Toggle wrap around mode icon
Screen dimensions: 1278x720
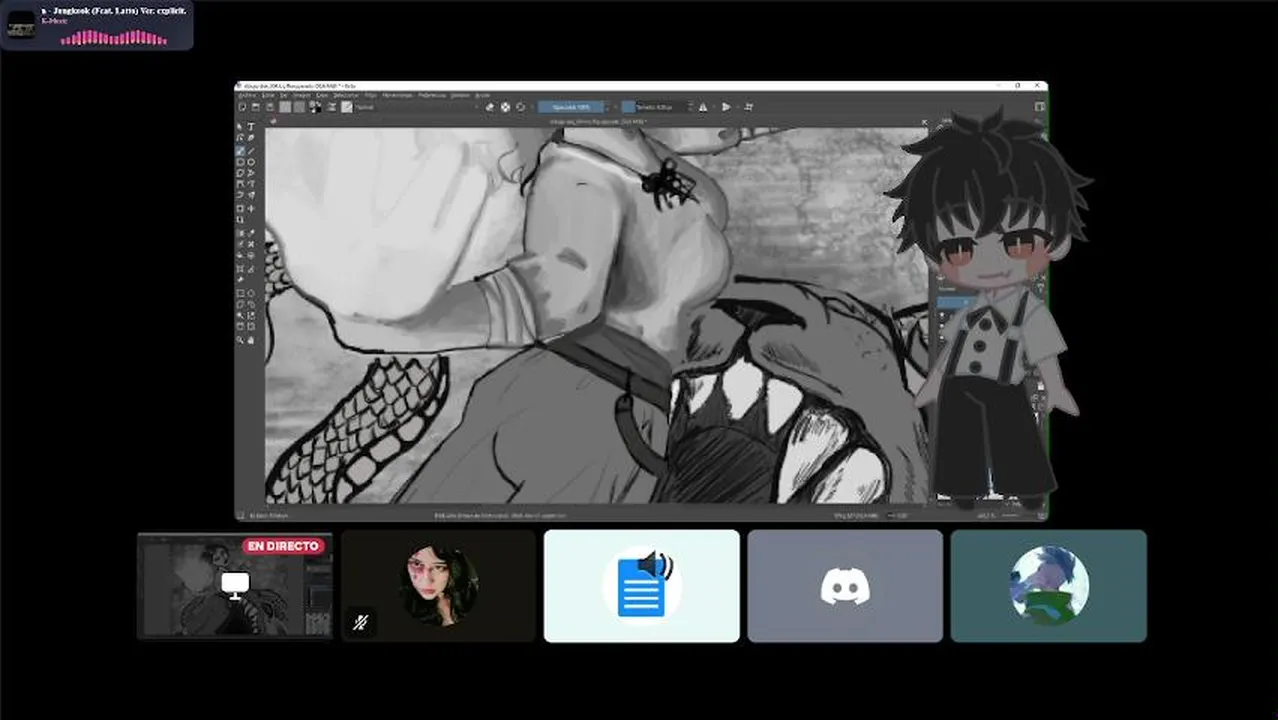749,107
